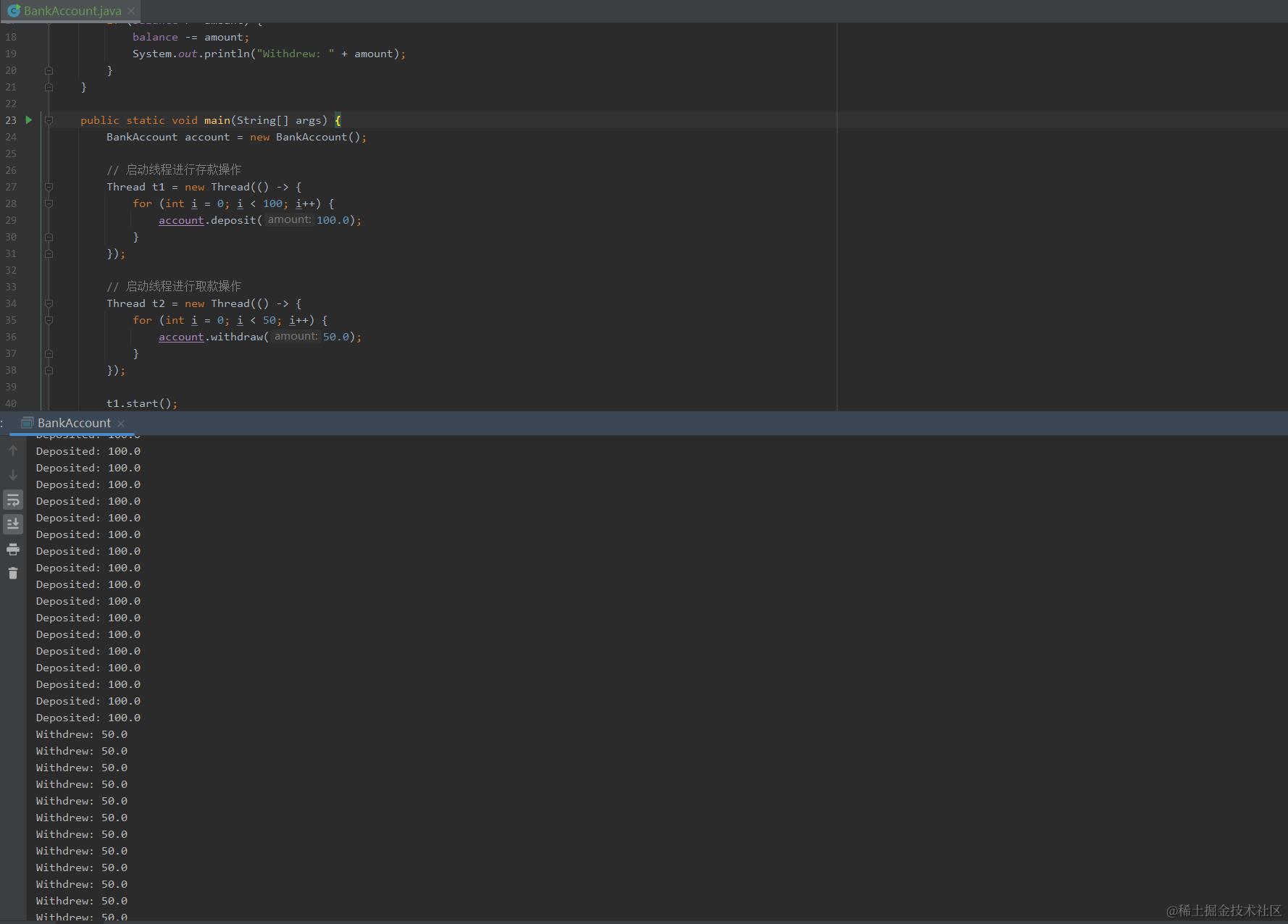
Task: Close the BankAccount.java editor tab
Action: coord(131,11)
